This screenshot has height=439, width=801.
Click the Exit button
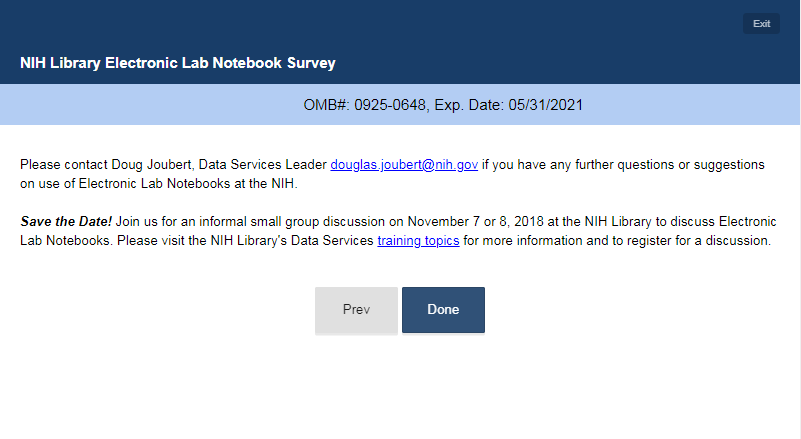point(761,24)
